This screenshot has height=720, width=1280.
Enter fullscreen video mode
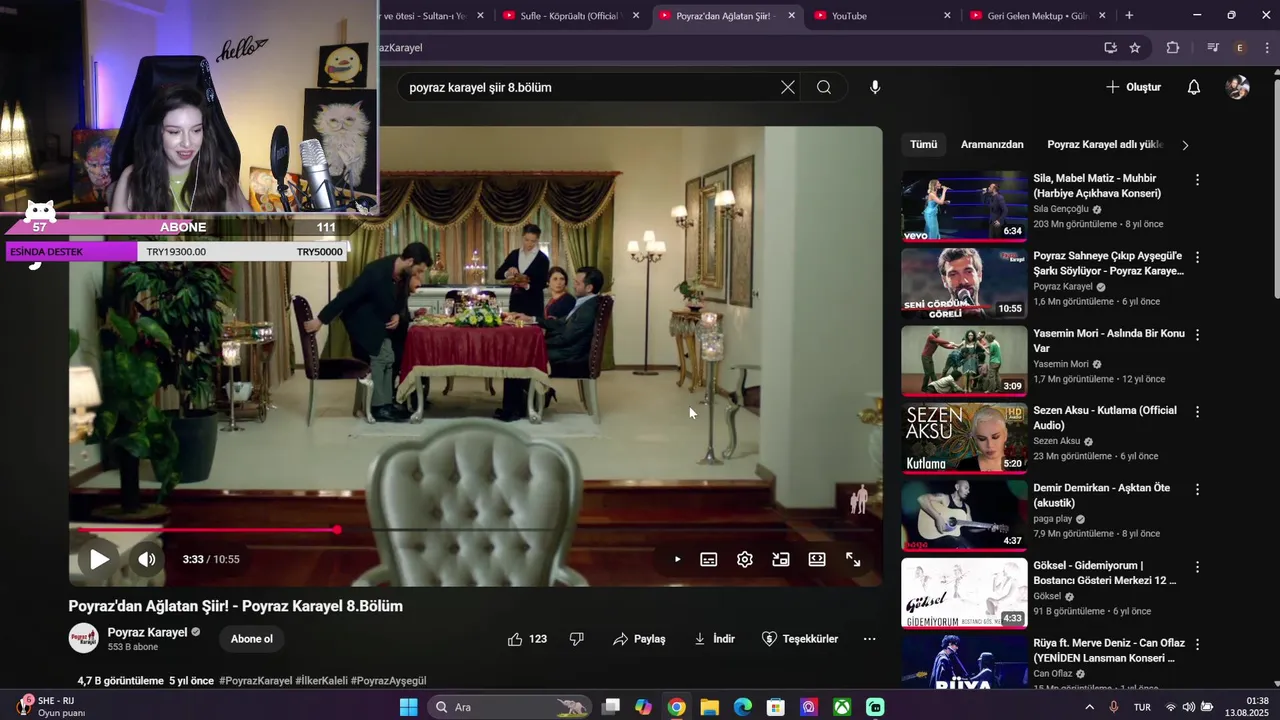pyautogui.click(x=853, y=560)
